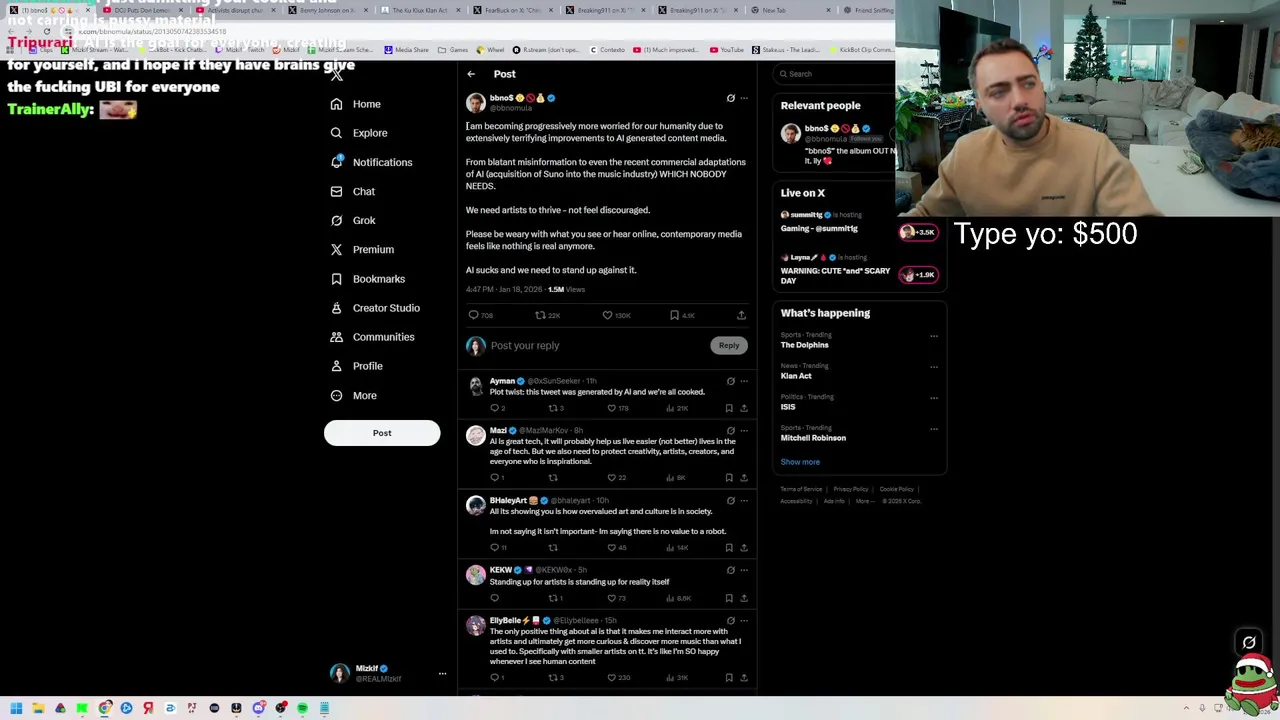Open the Mitchell Robinson trending topic
The height and width of the screenshot is (720, 1280).
point(813,438)
